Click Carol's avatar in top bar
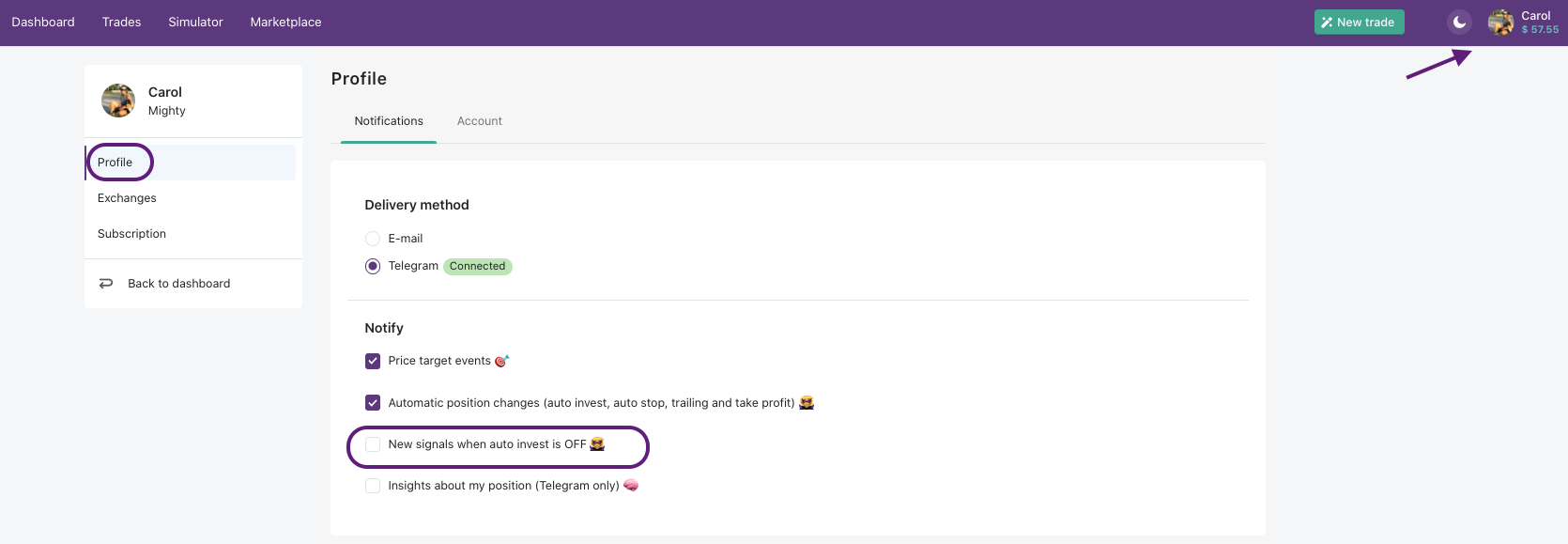This screenshot has height=544, width=1568. click(1500, 23)
